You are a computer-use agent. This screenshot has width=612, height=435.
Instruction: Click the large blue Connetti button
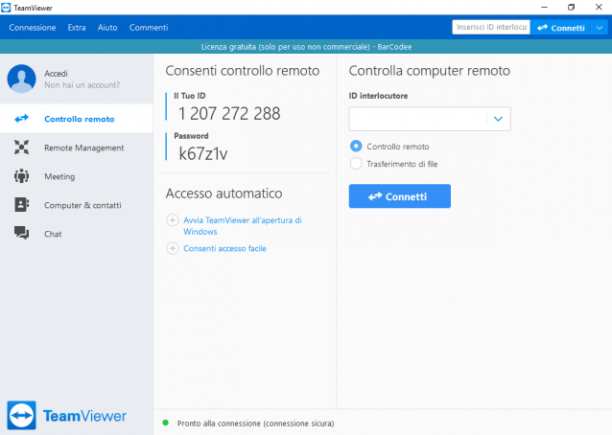tap(400, 196)
